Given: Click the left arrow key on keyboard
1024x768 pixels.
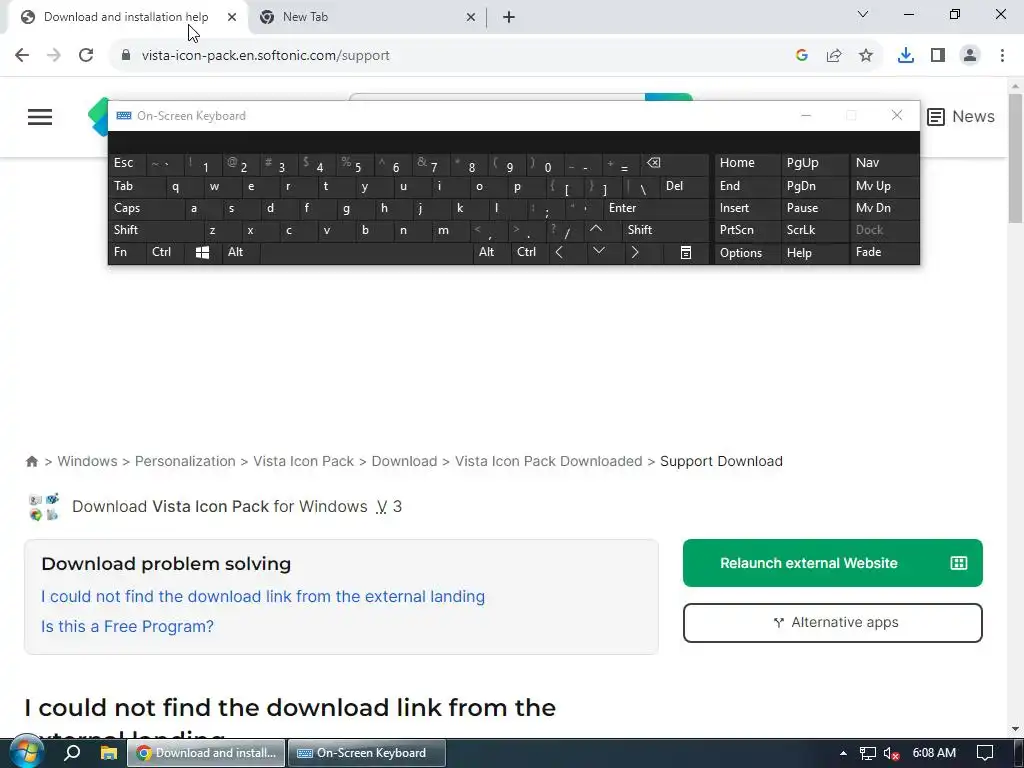Looking at the screenshot, I should pyautogui.click(x=559, y=253).
